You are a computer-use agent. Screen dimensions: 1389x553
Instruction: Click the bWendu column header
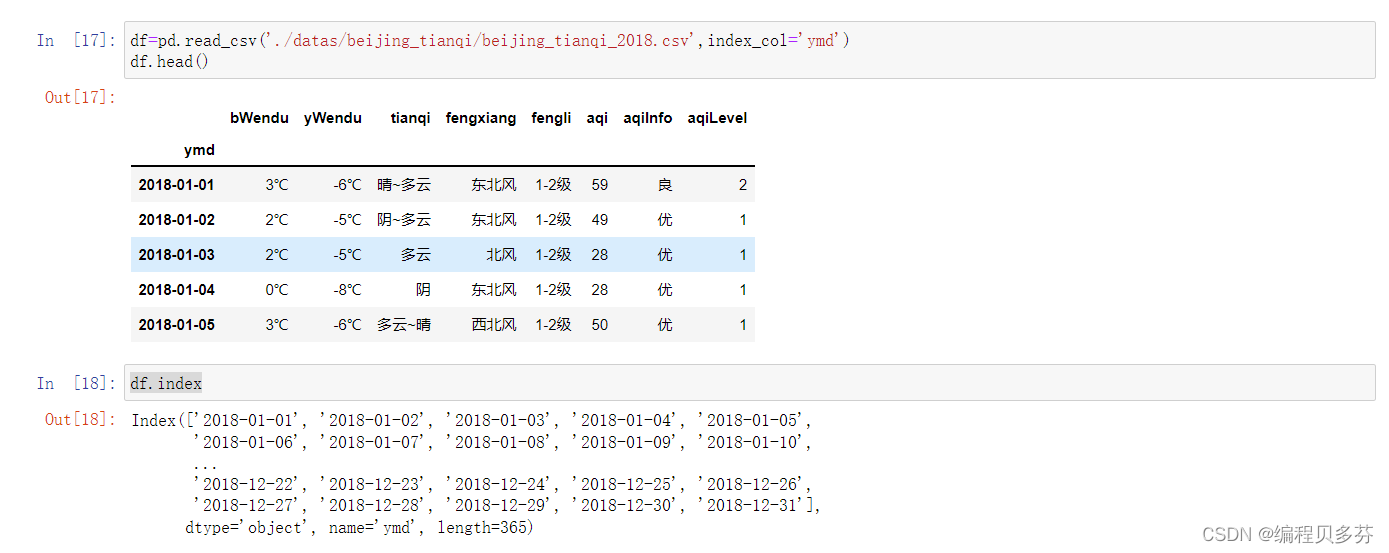pos(259,118)
